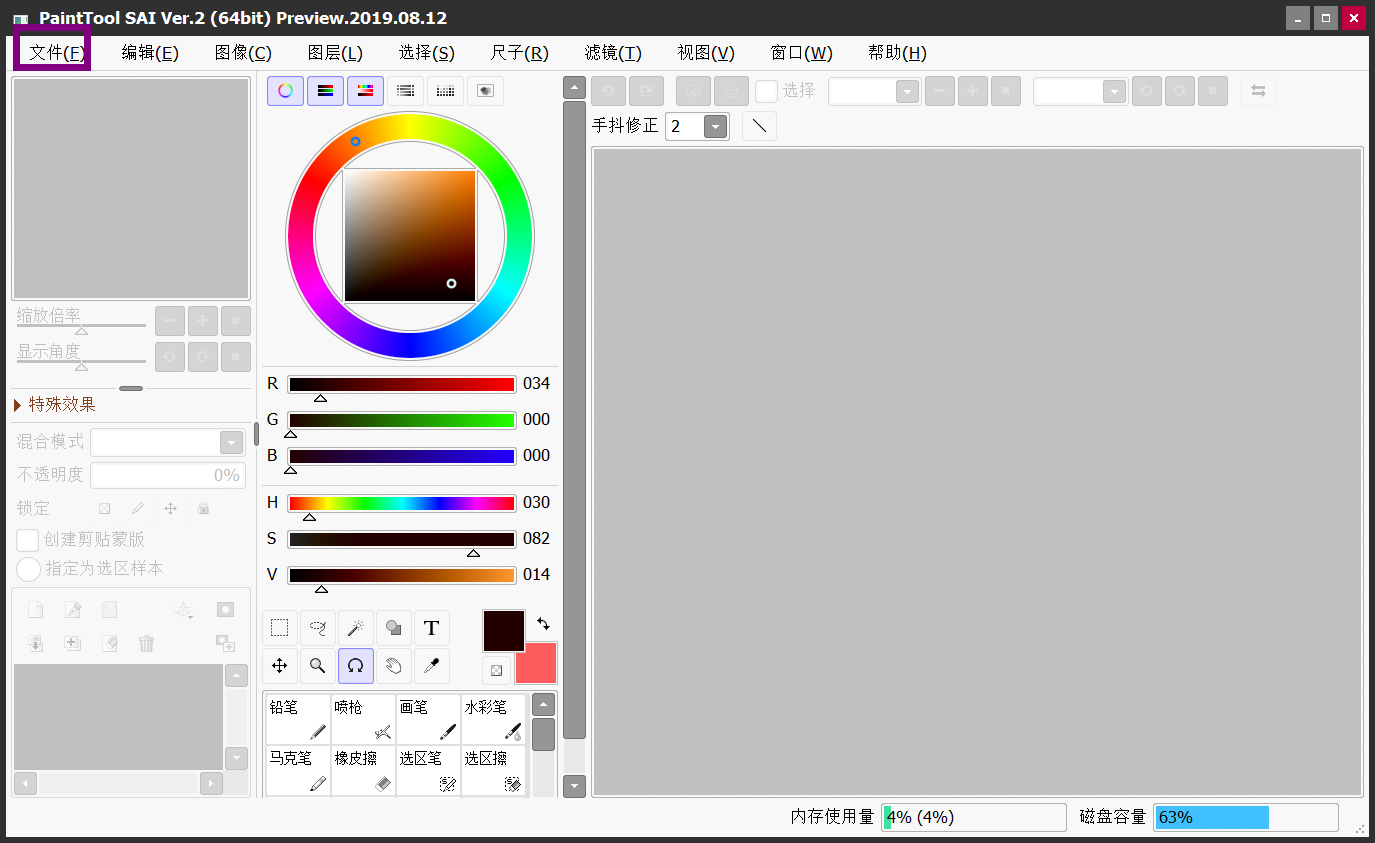Image resolution: width=1375 pixels, height=843 pixels.
Task: Select the rectangular selection tool
Action: 280,628
